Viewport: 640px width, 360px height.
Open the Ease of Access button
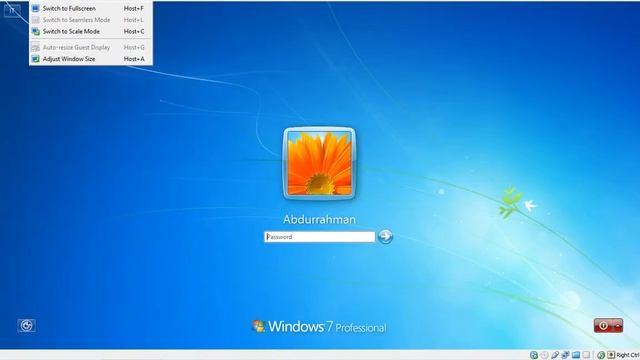[x=27, y=325]
